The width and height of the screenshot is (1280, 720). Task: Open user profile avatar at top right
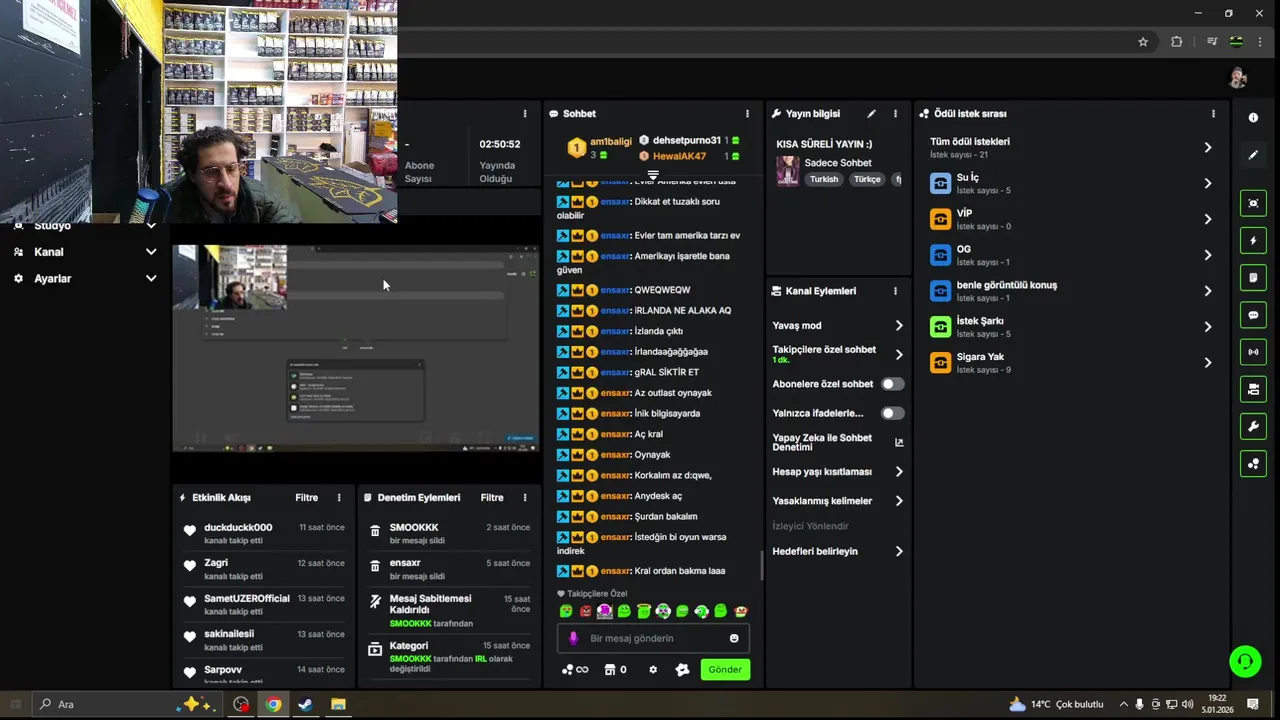[1238, 78]
